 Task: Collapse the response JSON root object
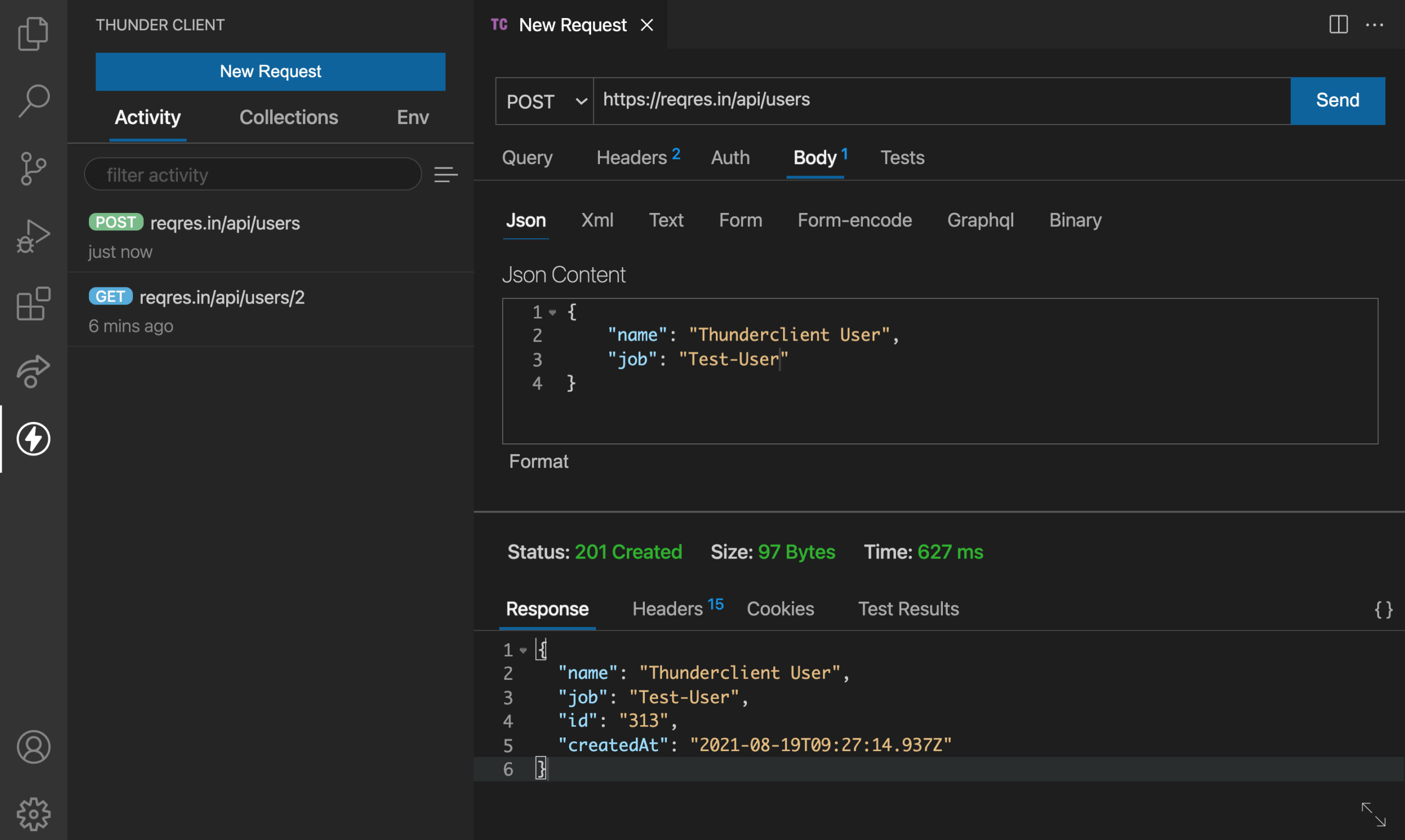coord(522,650)
